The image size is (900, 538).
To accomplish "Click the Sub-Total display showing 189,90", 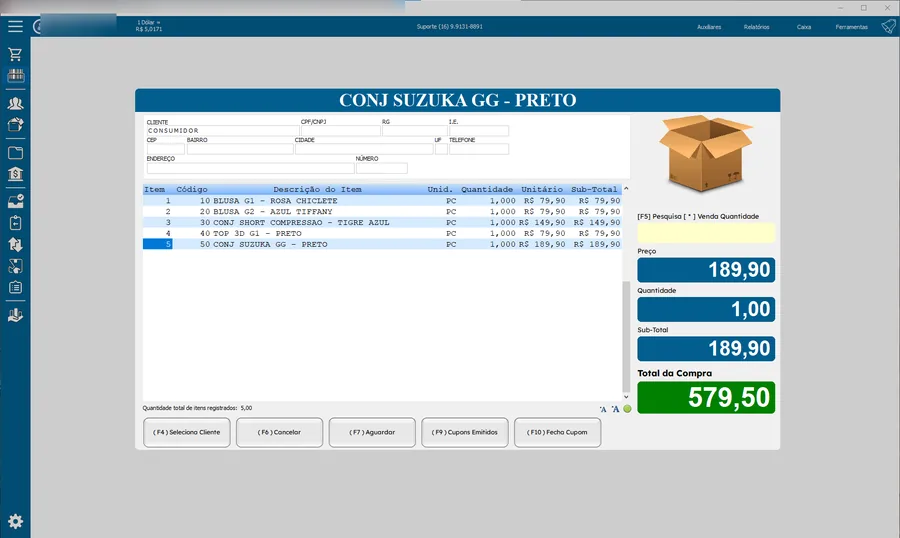I will [706, 349].
